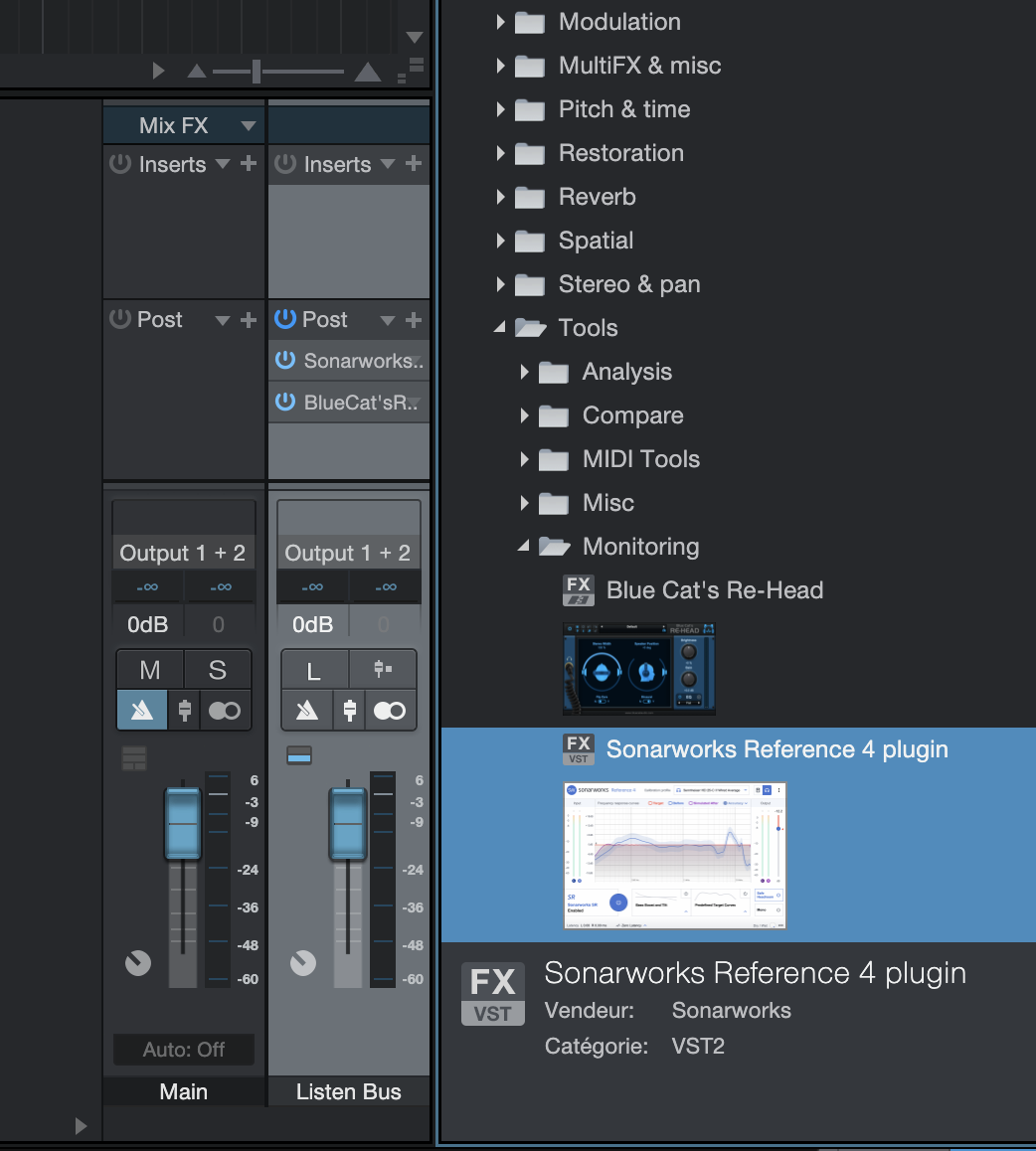Toggle Post power on Main channel
Viewport: 1036px width, 1151px height.
pyautogui.click(x=119, y=319)
